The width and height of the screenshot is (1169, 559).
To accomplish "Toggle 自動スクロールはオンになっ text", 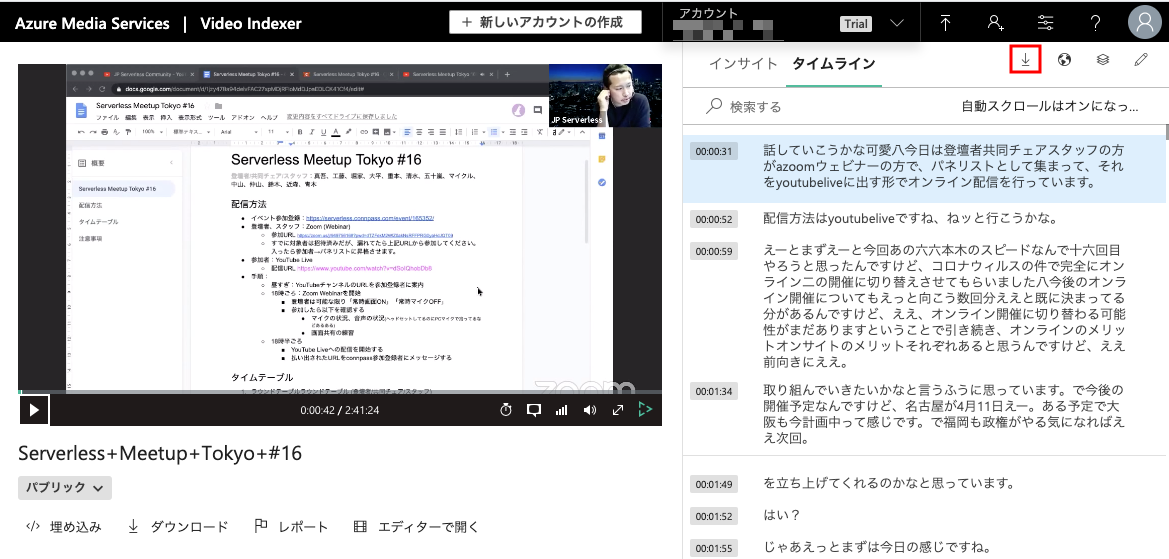I will point(1050,107).
